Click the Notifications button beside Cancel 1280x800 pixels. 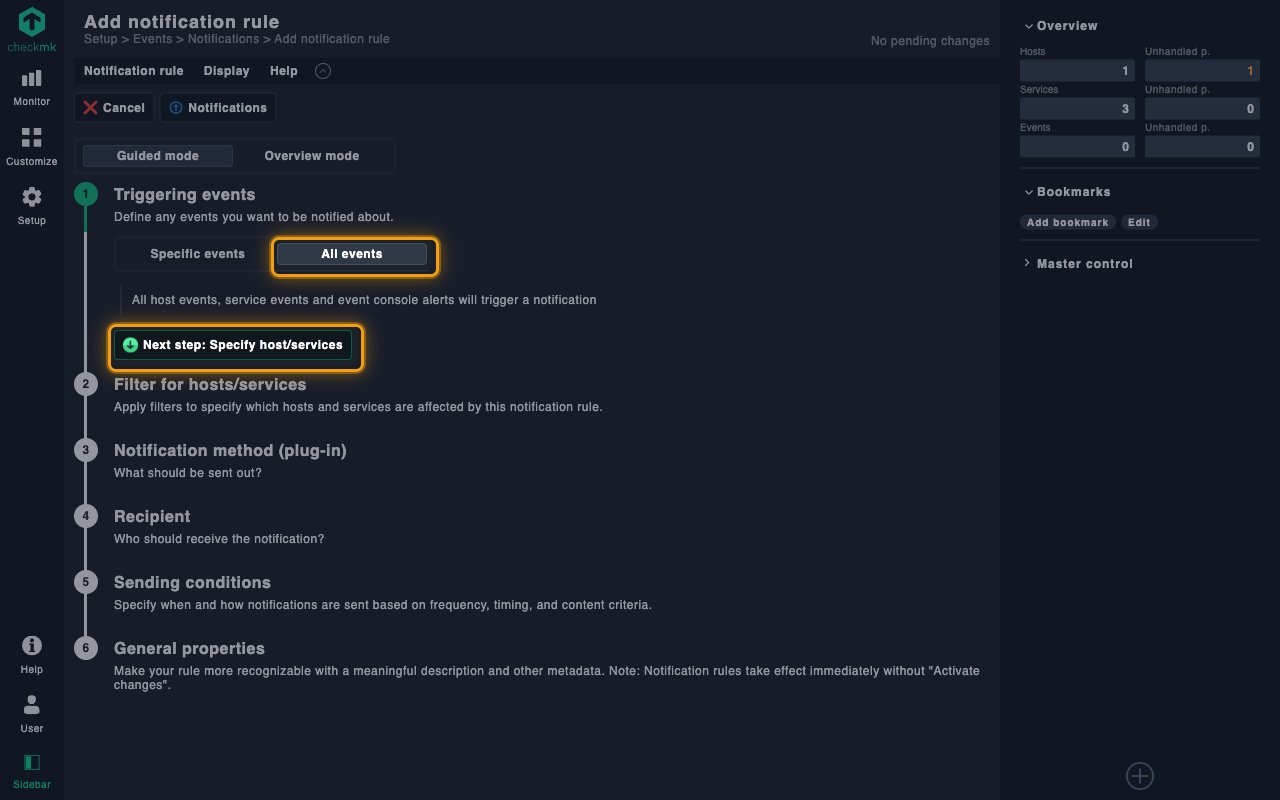[218, 108]
